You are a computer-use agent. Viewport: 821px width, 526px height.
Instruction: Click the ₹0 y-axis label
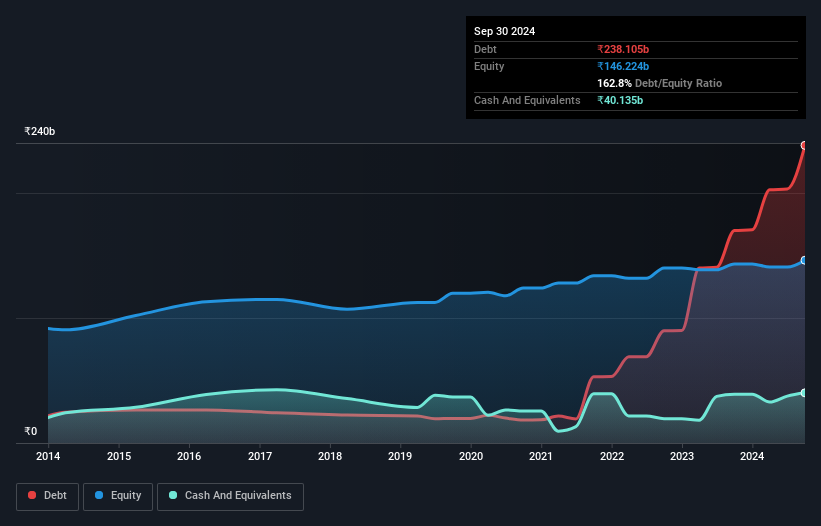coord(31,431)
